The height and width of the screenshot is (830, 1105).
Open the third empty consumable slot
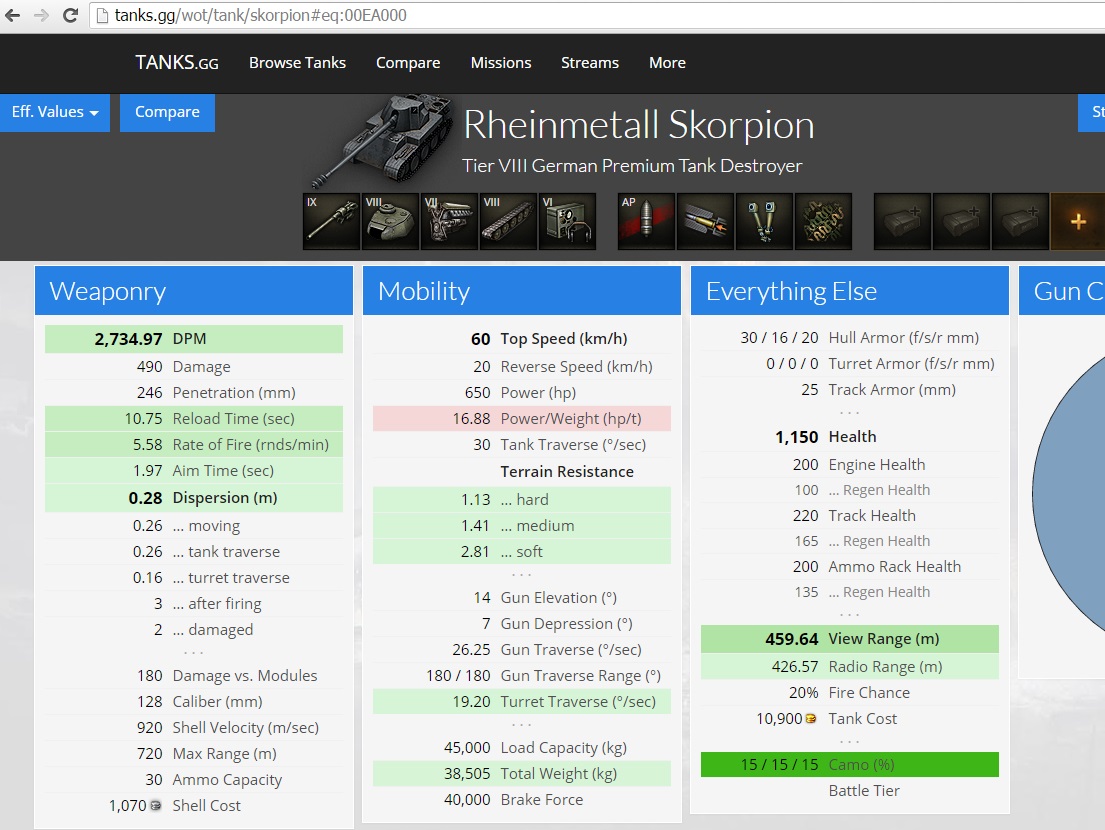(x=1020, y=221)
